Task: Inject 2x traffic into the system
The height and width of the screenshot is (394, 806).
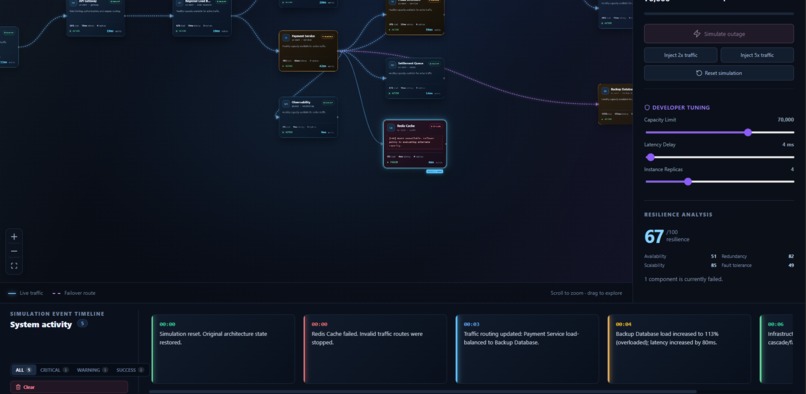Action: pos(681,55)
